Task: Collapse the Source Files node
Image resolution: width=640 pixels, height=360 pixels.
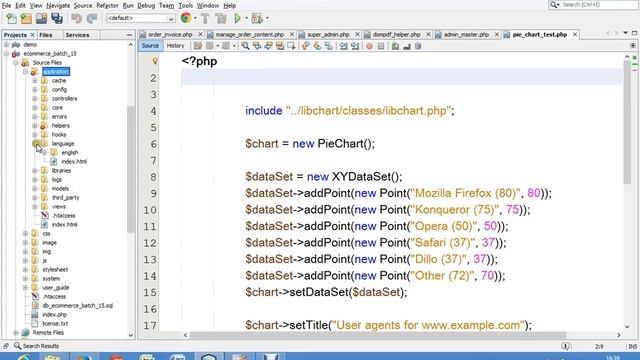Action: (16, 62)
